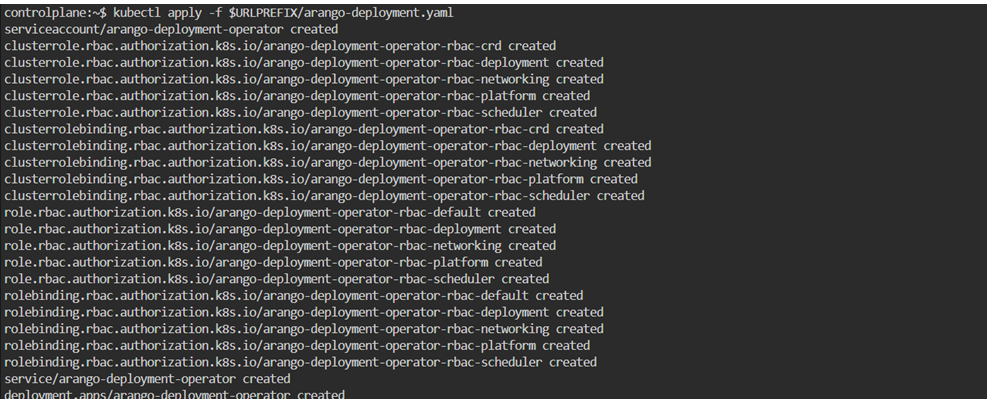This screenshot has width=987, height=400.
Task: Select the clusterrolebinding rbac-deployment output line
Action: 327,146
